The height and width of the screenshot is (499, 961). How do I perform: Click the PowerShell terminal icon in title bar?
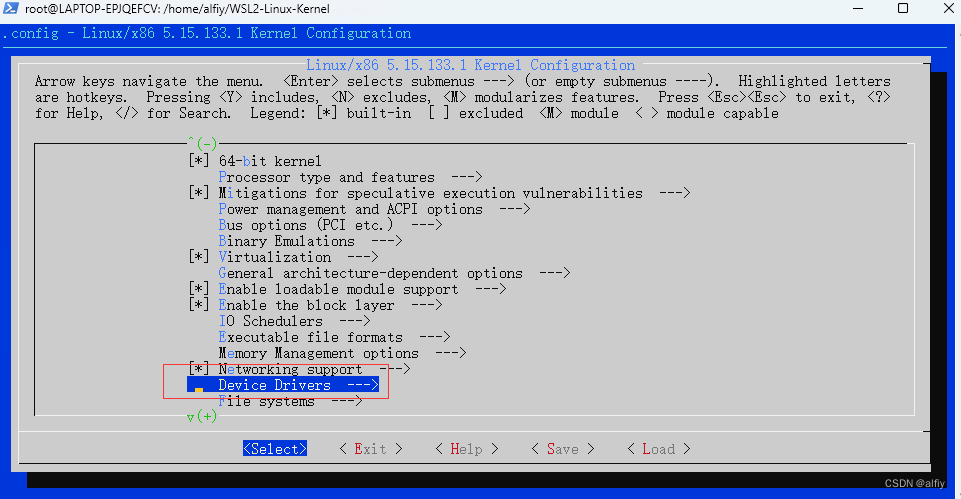click(10, 8)
